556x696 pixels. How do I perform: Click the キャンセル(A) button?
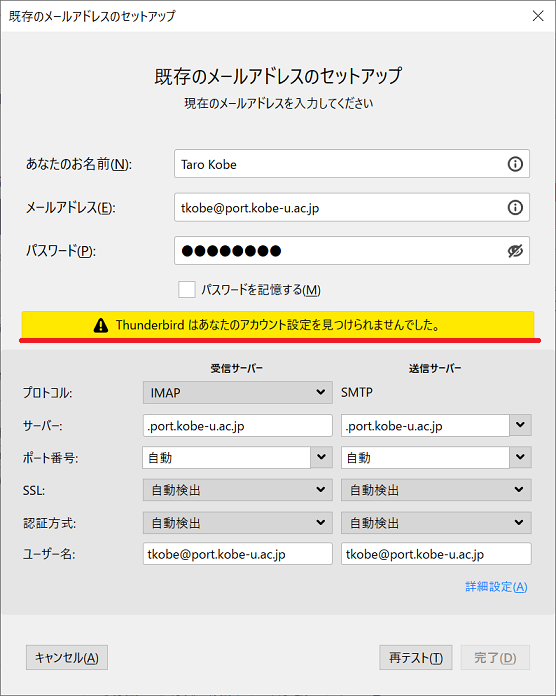(x=67, y=657)
